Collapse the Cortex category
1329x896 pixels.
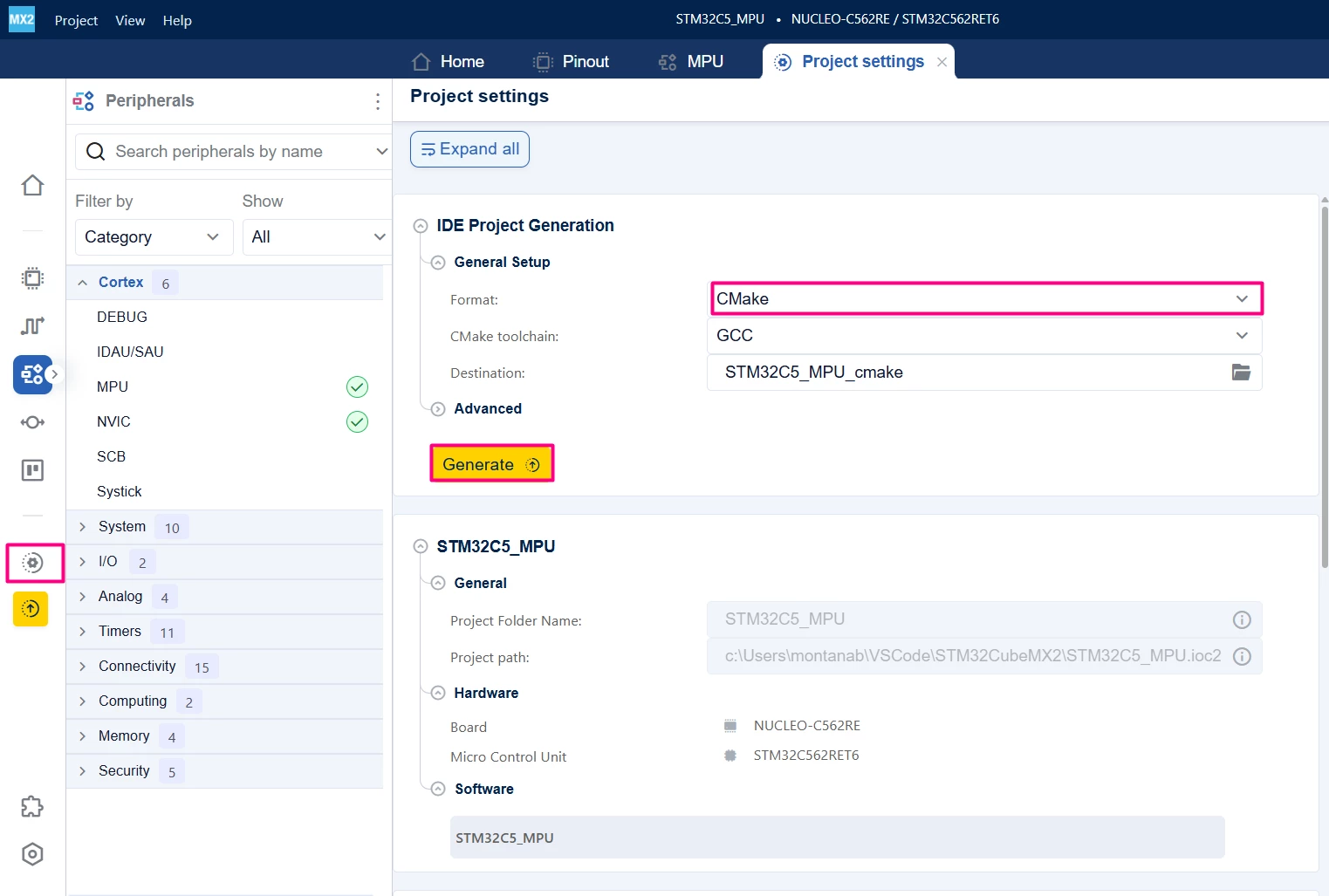click(x=83, y=283)
